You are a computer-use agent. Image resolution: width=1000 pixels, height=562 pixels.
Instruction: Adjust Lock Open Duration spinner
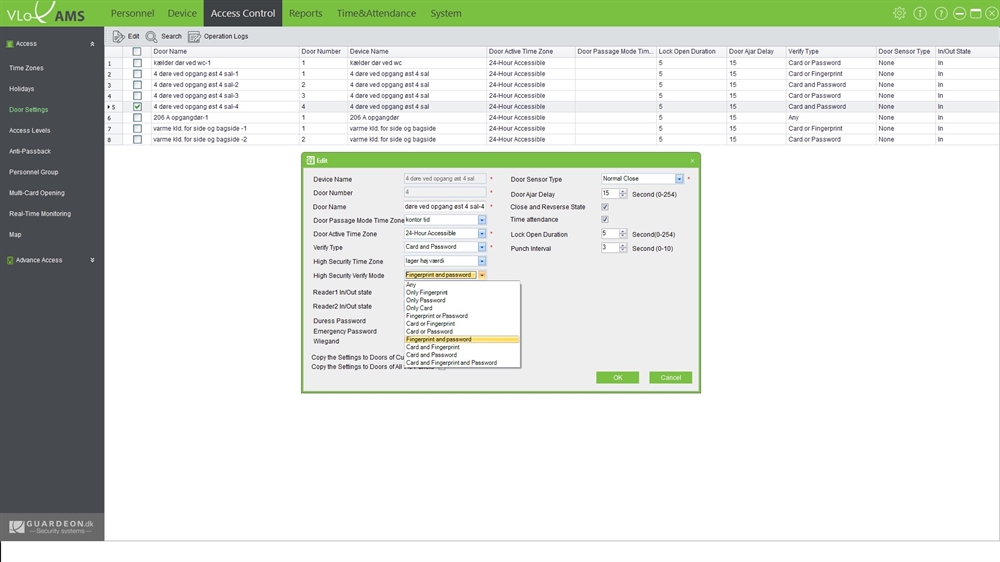[622, 234]
